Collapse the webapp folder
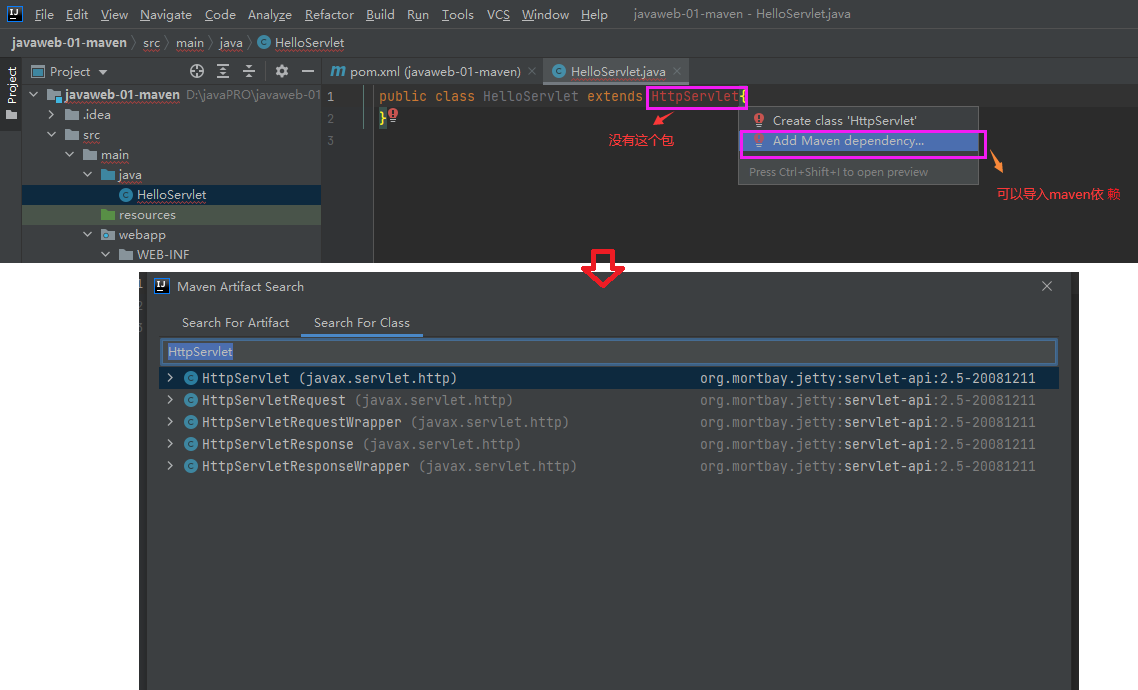Image resolution: width=1138 pixels, height=690 pixels. tap(88, 234)
